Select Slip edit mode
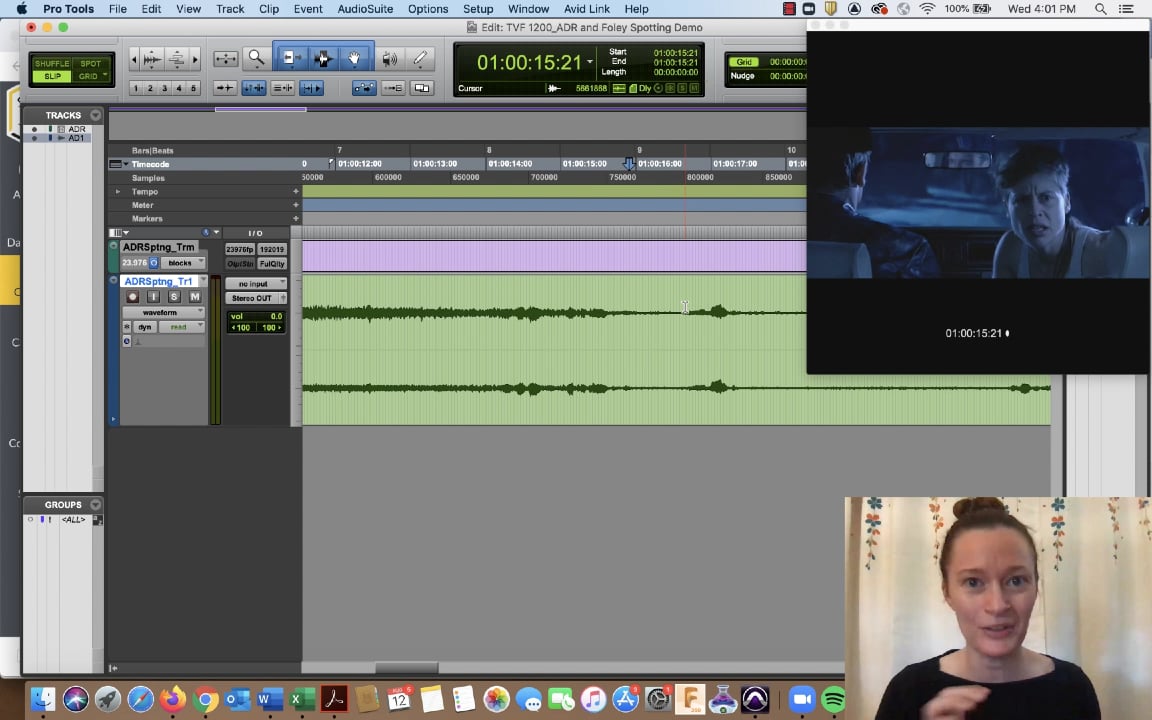 [x=51, y=76]
